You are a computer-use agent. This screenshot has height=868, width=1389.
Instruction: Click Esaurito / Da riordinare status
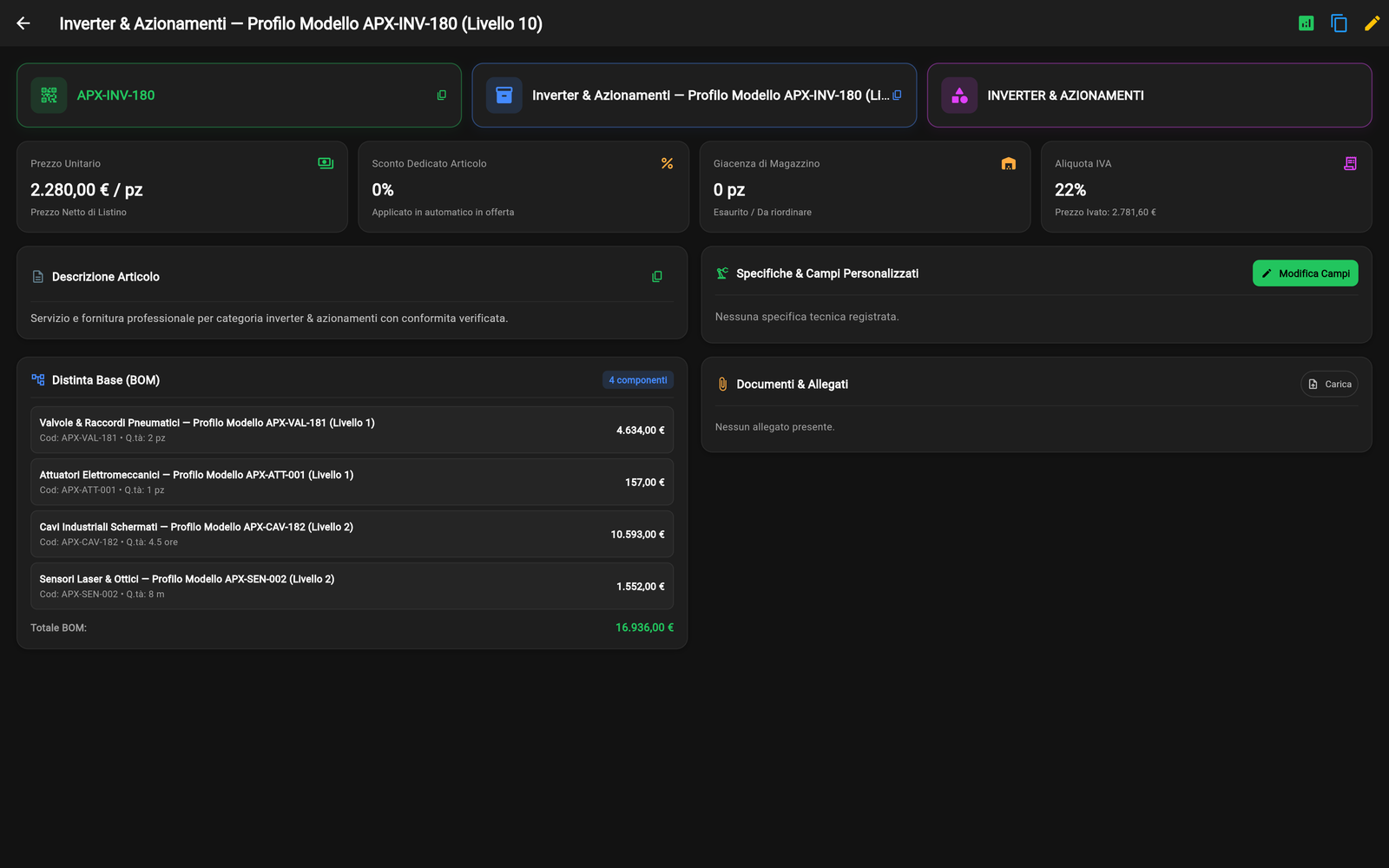click(762, 213)
